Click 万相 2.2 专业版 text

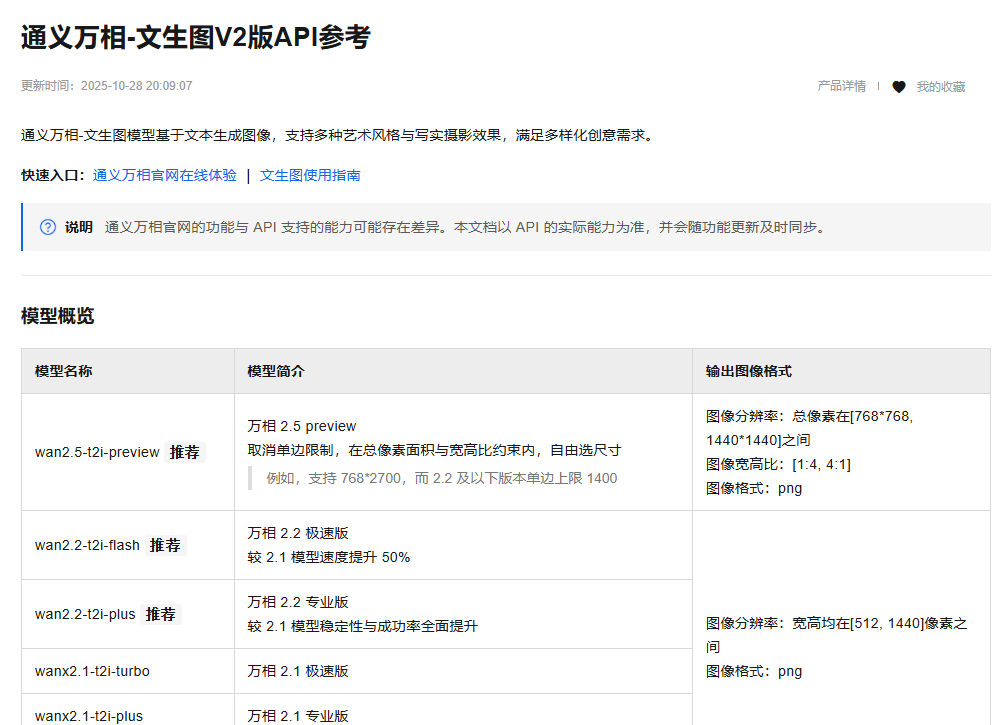coord(298,602)
